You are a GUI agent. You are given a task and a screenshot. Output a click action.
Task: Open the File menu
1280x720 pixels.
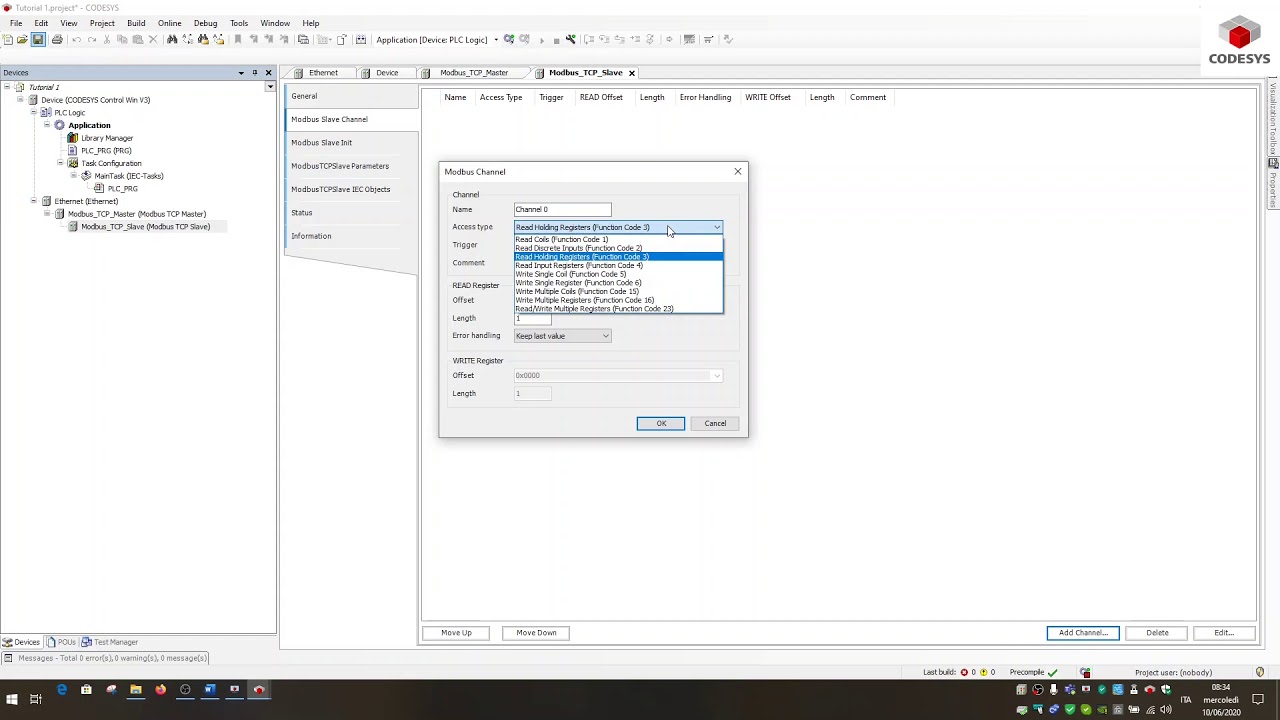point(16,23)
